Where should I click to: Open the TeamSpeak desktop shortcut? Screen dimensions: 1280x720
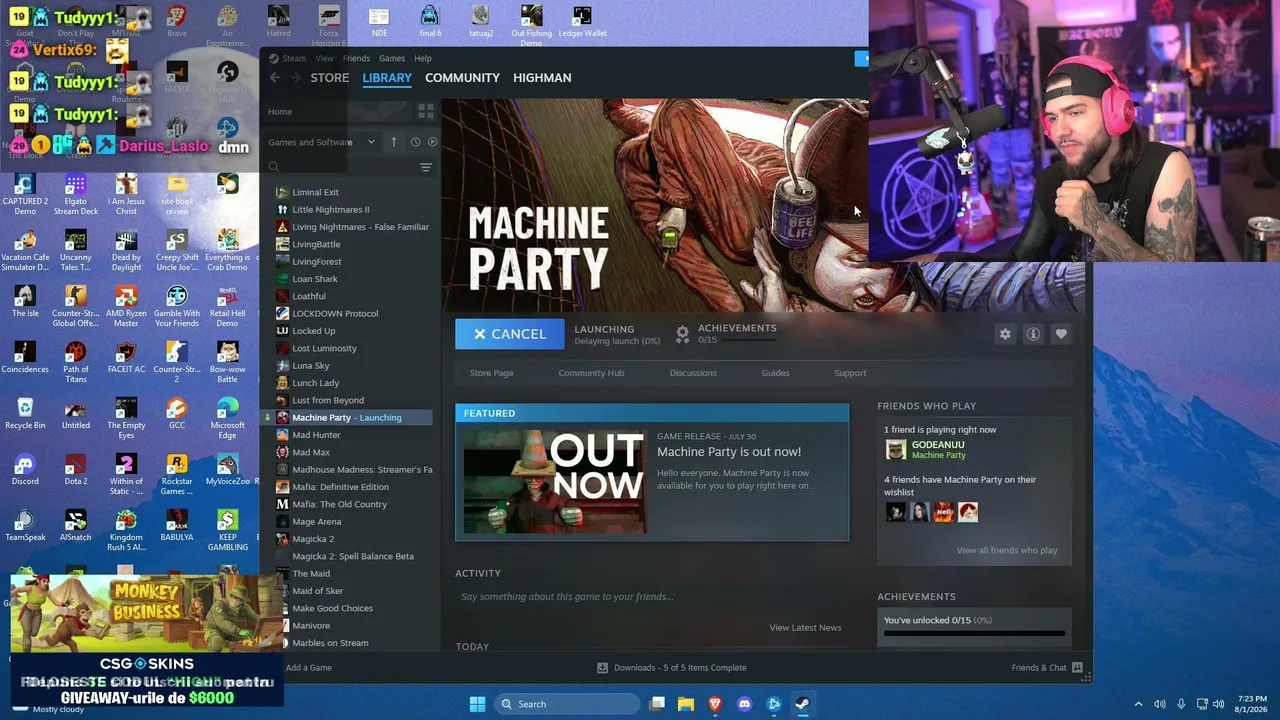click(x=25, y=526)
